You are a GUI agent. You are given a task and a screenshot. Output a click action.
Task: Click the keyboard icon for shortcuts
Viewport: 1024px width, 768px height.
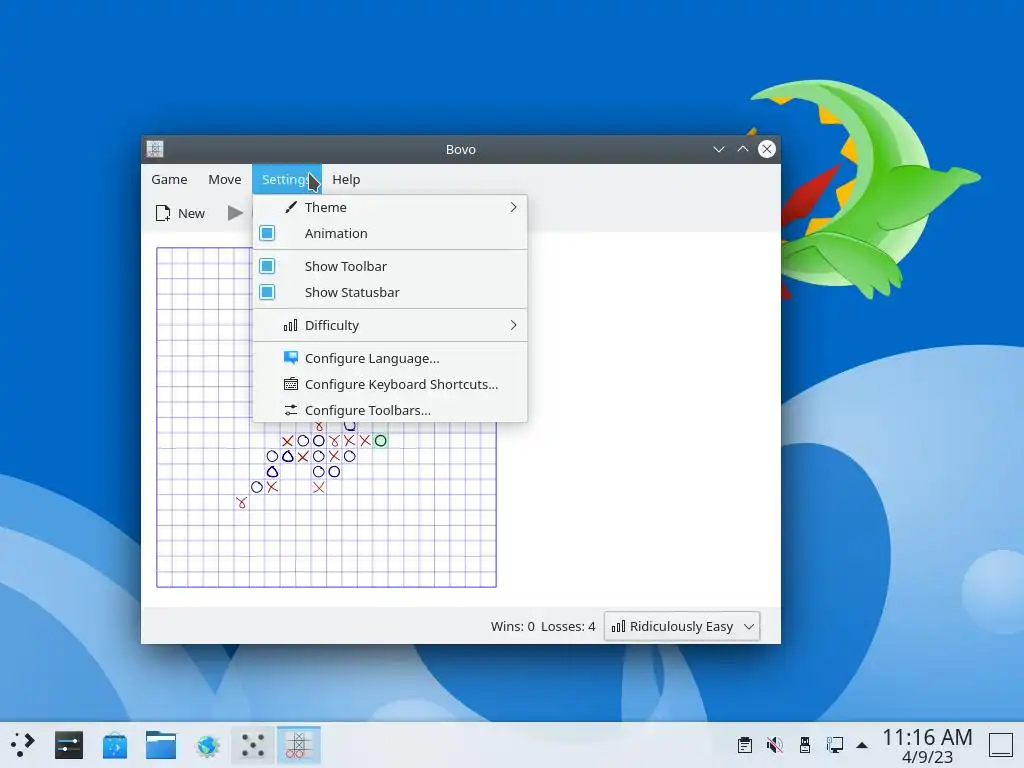pos(291,384)
